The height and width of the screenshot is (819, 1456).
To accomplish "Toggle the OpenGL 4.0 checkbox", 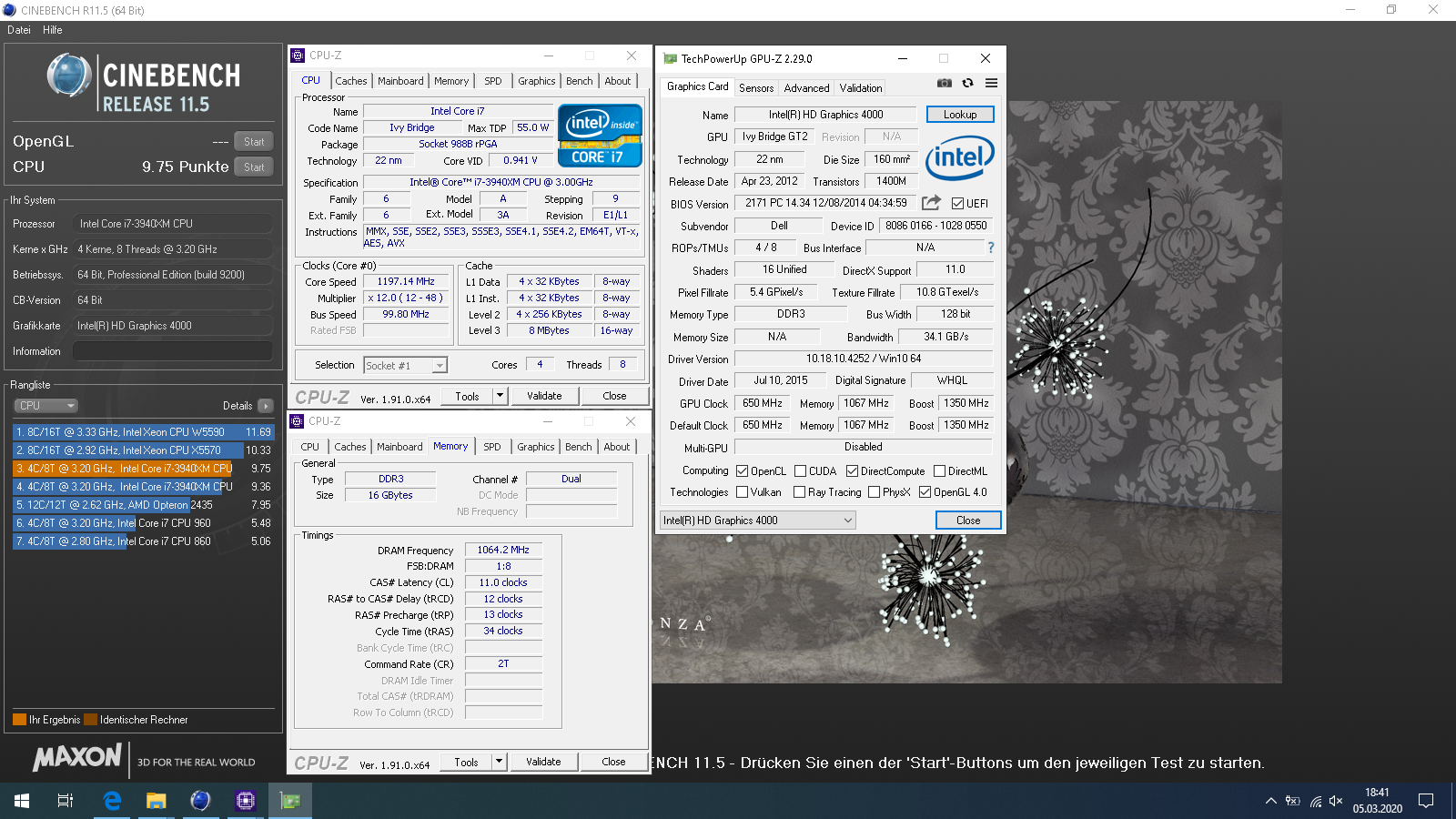I will tap(925, 492).
